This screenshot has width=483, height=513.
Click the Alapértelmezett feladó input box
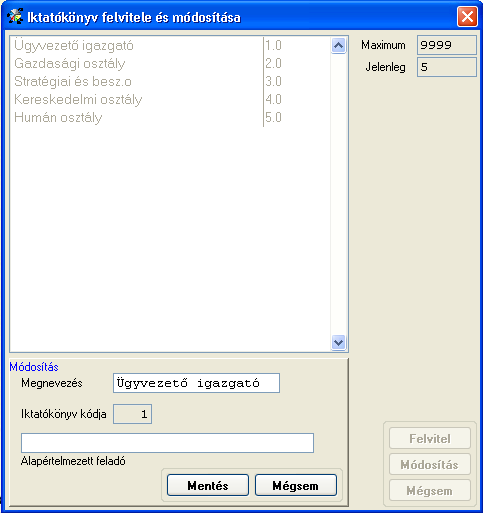167,443
